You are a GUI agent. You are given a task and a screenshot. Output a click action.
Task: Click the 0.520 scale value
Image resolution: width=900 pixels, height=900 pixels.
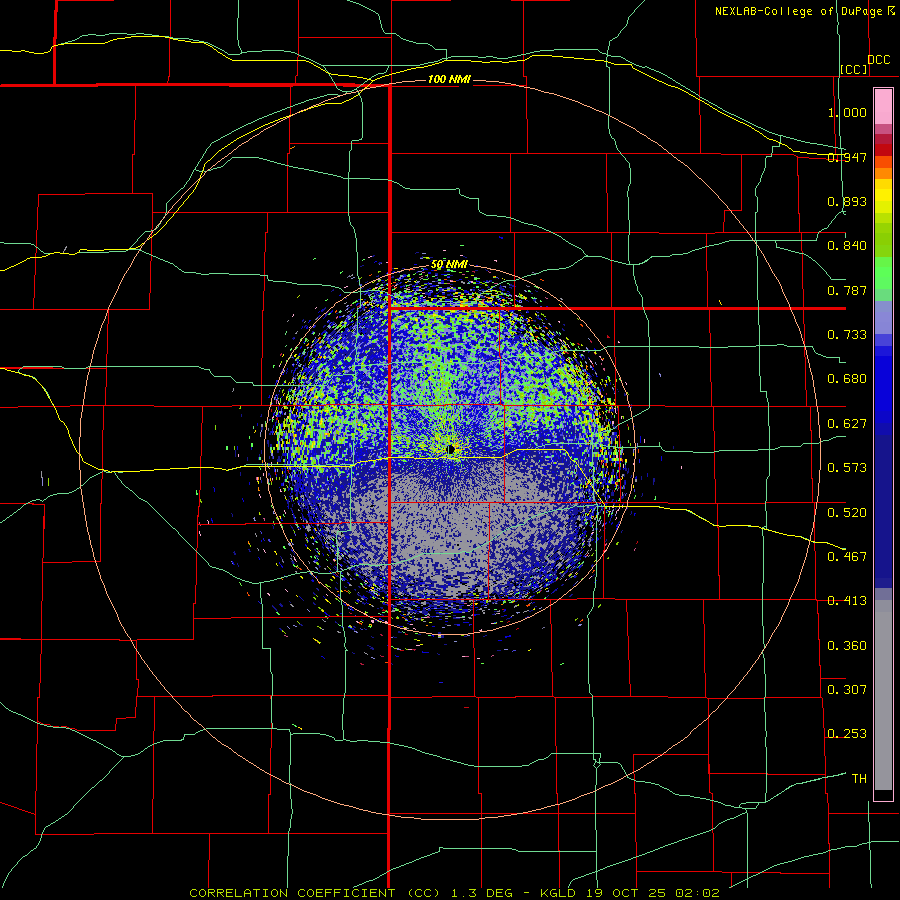click(x=847, y=513)
